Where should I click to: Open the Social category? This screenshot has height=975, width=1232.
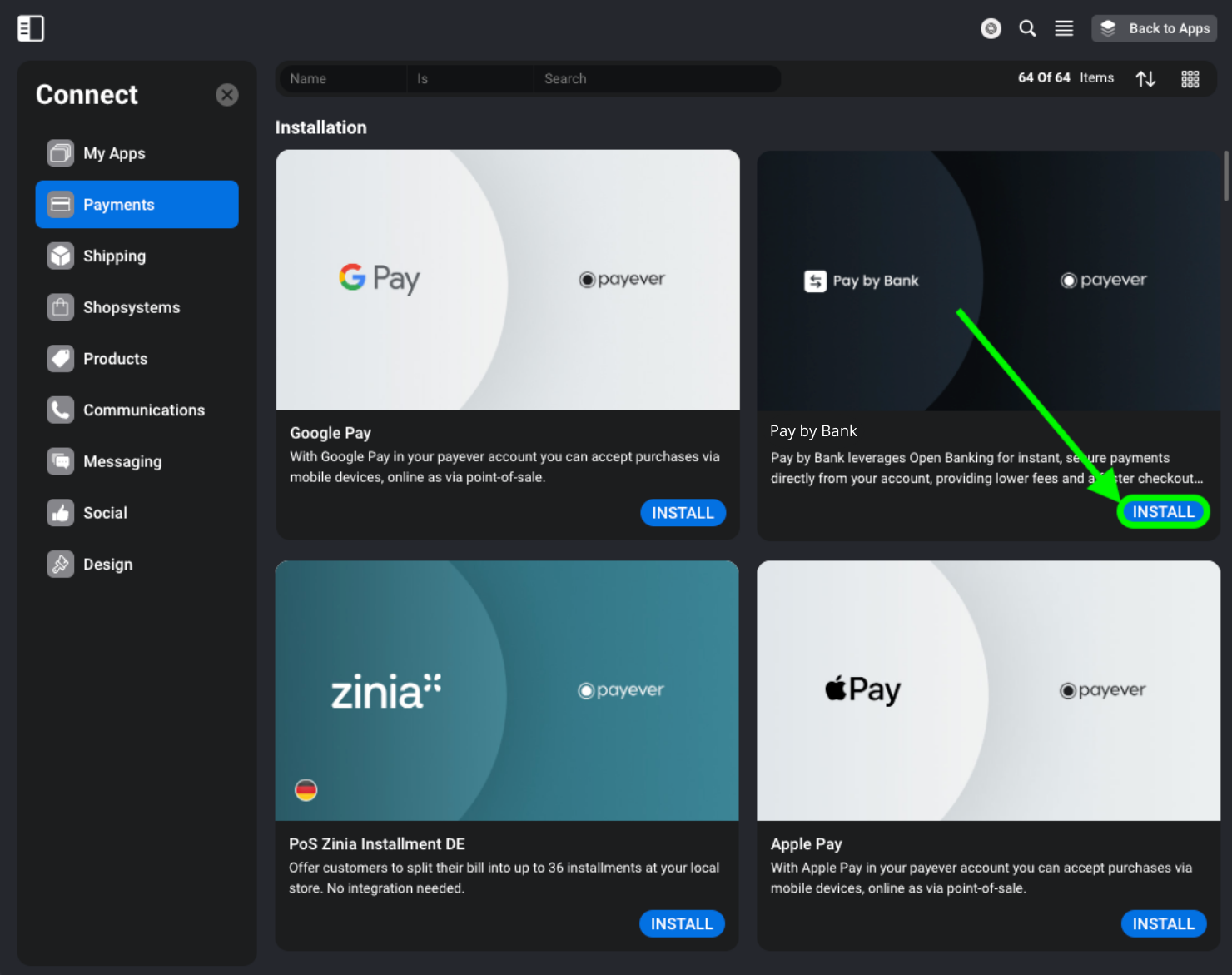pyautogui.click(x=137, y=513)
